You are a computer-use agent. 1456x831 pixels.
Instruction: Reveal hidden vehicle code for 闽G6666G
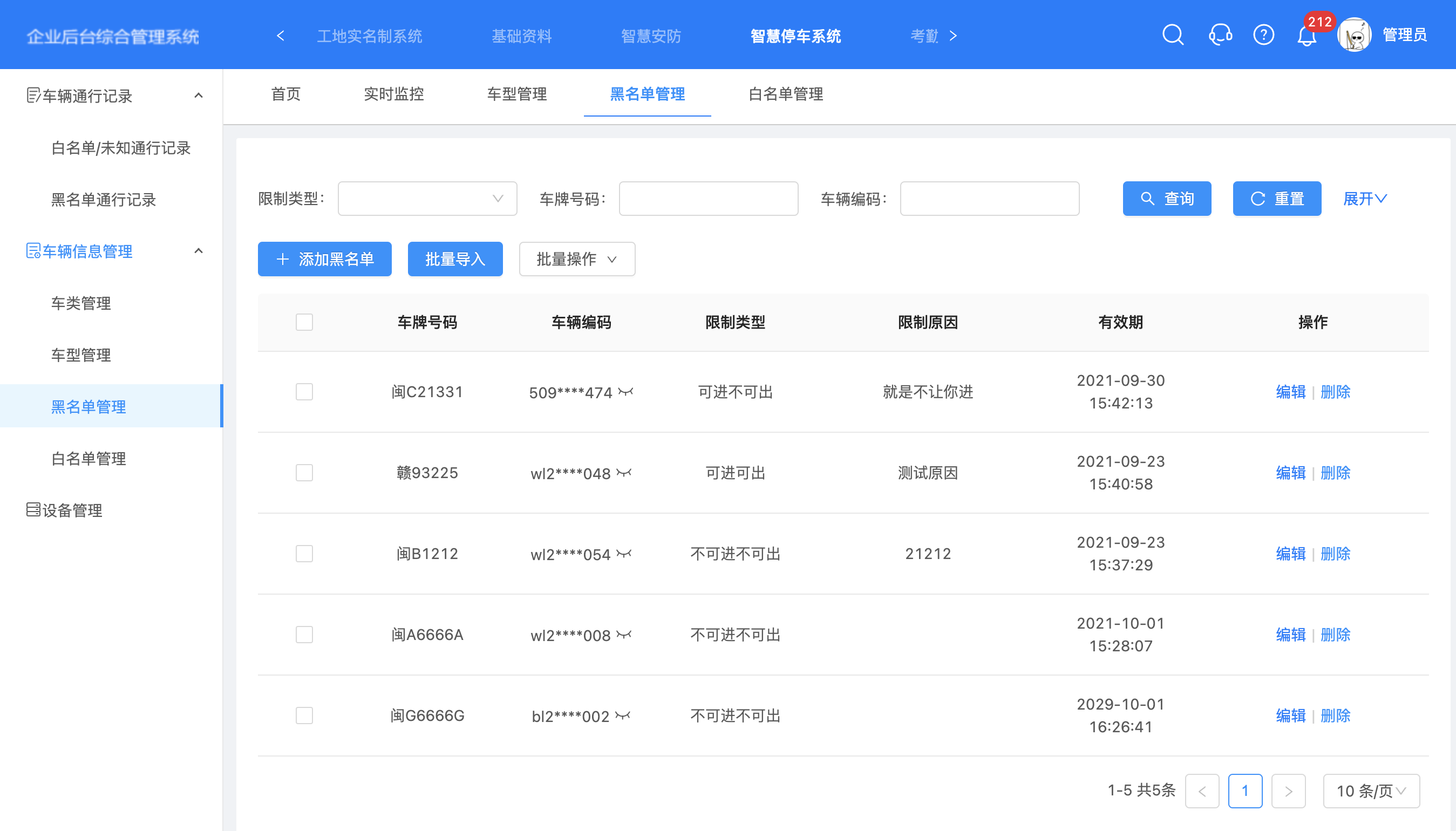tap(623, 715)
